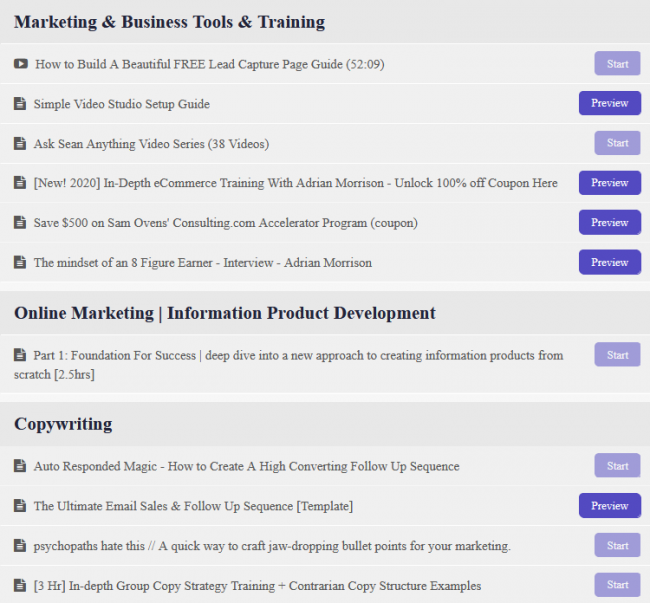Click document icon next to Ask Sean Anything
The width and height of the screenshot is (650, 603).
point(20,144)
